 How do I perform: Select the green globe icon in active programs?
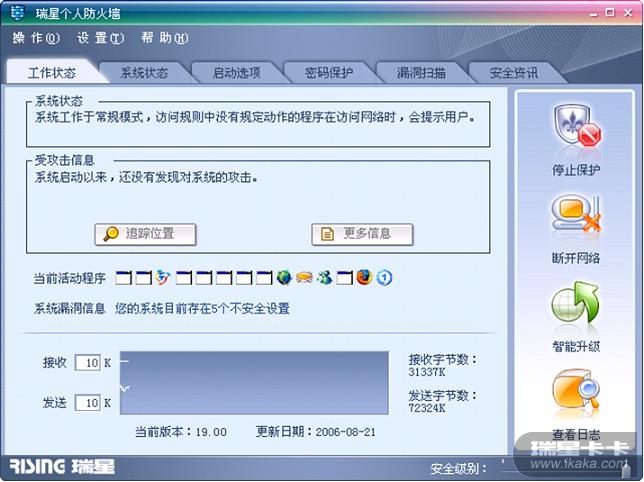pyautogui.click(x=284, y=278)
